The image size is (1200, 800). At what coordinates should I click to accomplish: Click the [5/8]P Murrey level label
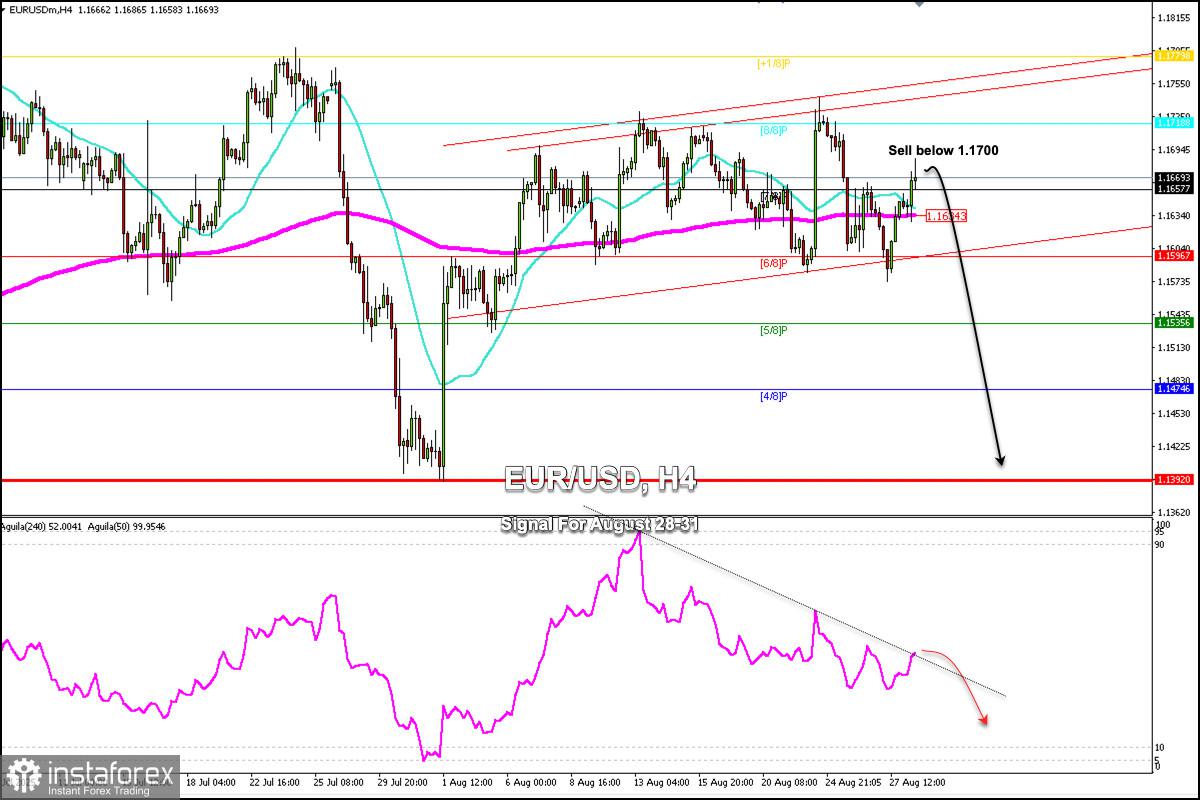[772, 330]
